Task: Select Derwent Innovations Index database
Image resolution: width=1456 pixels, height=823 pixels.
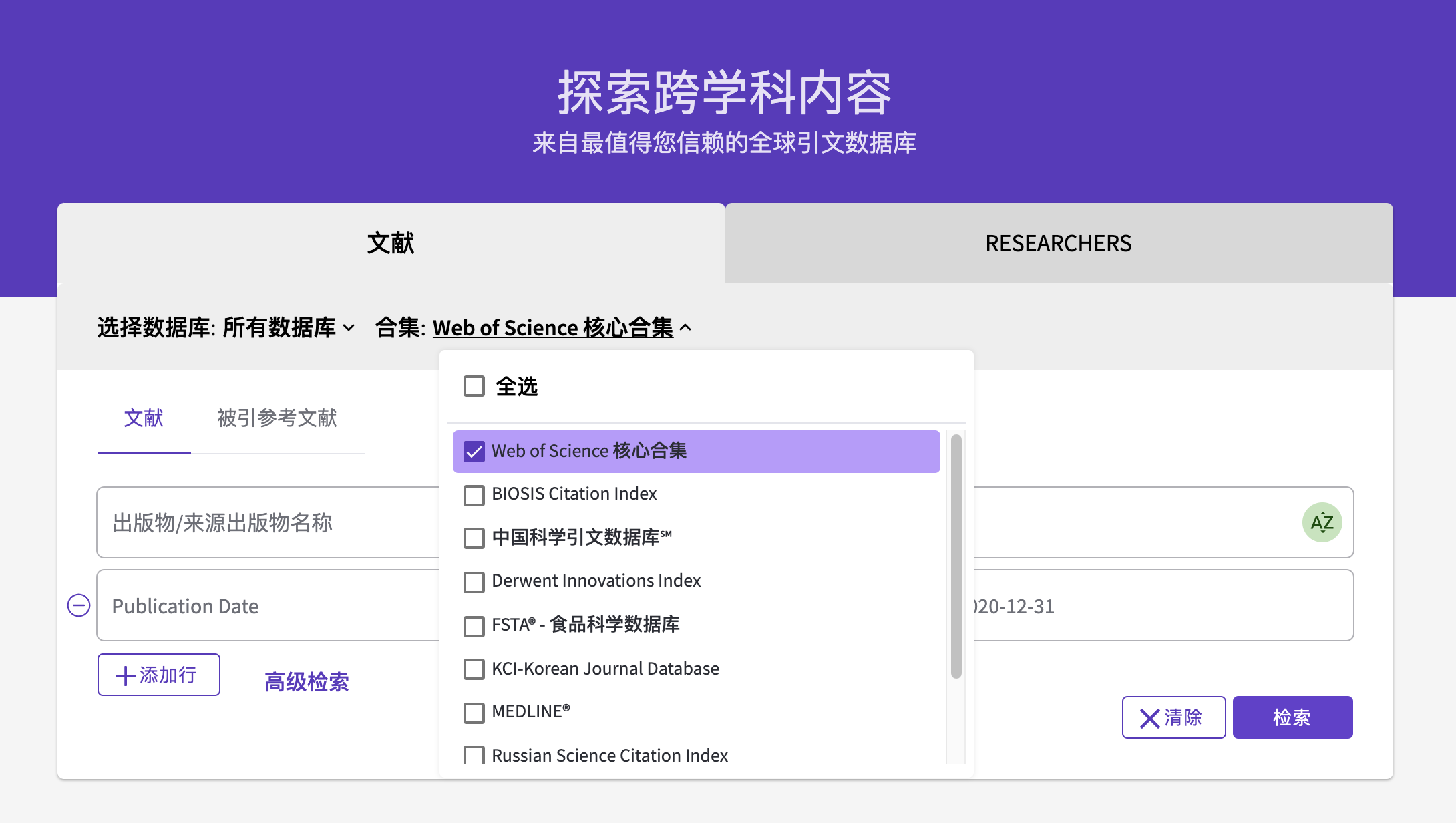Action: pos(474,581)
